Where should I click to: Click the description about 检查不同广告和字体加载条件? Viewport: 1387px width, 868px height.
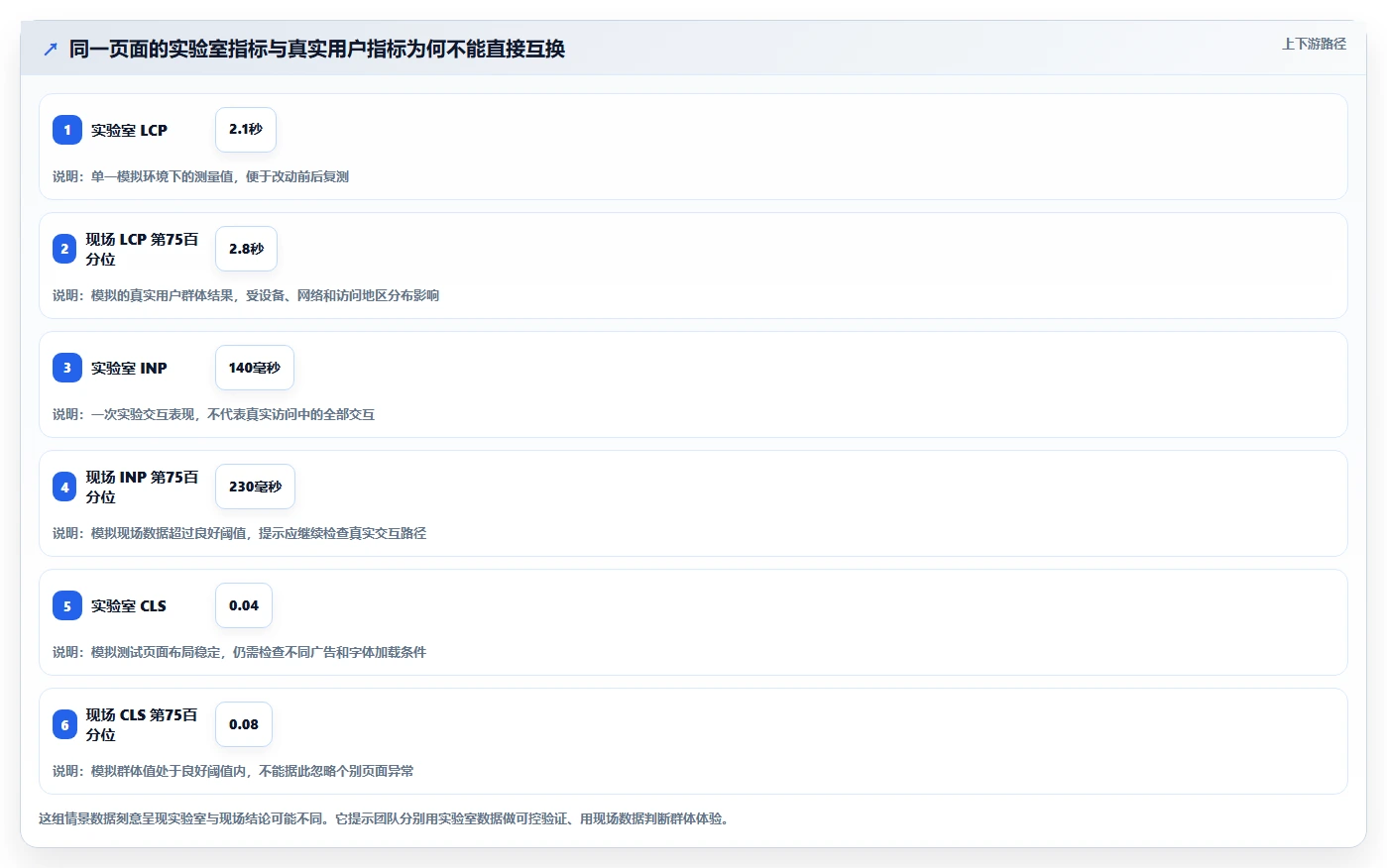239,652
